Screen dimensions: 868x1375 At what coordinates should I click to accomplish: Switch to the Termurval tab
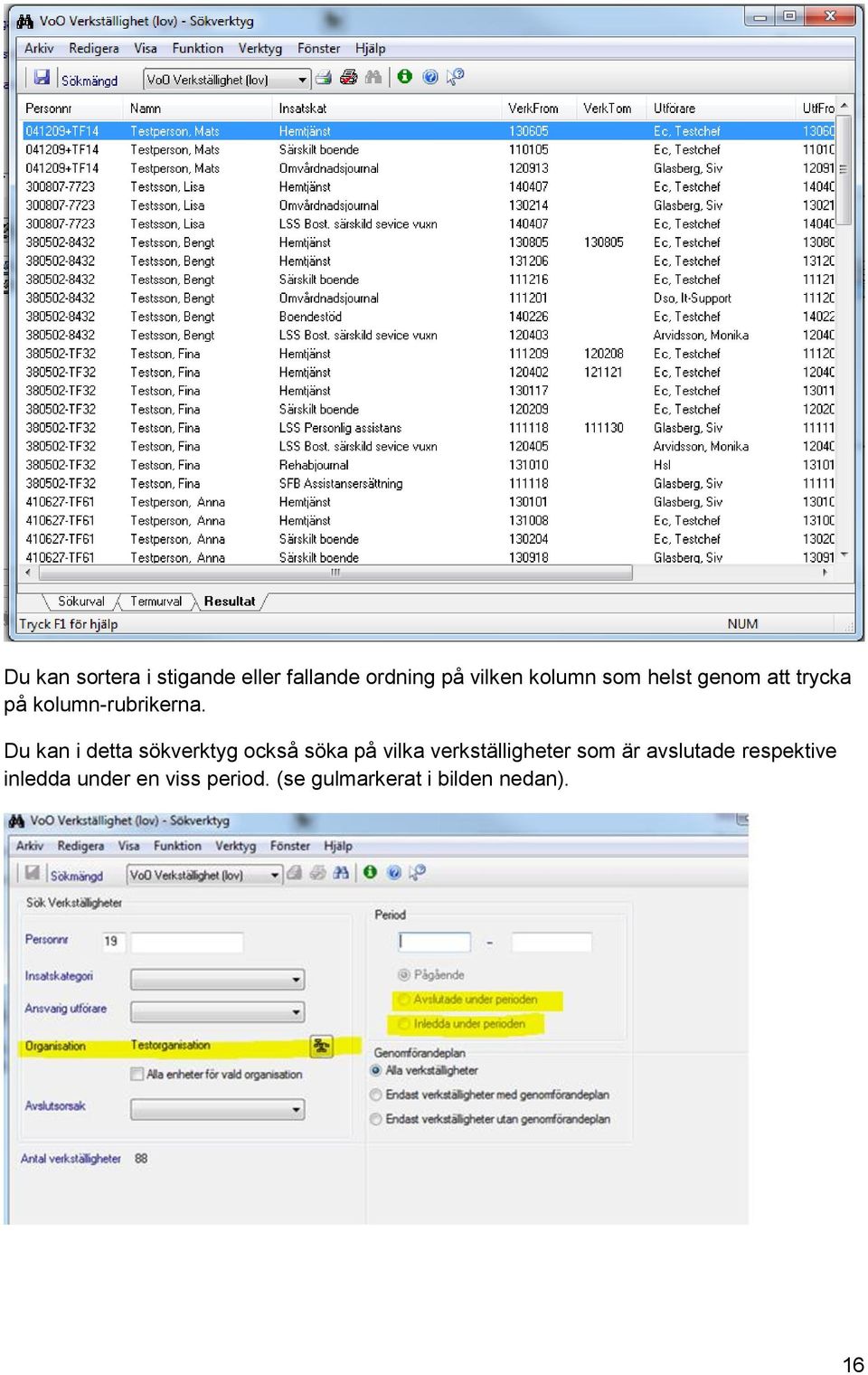[156, 602]
